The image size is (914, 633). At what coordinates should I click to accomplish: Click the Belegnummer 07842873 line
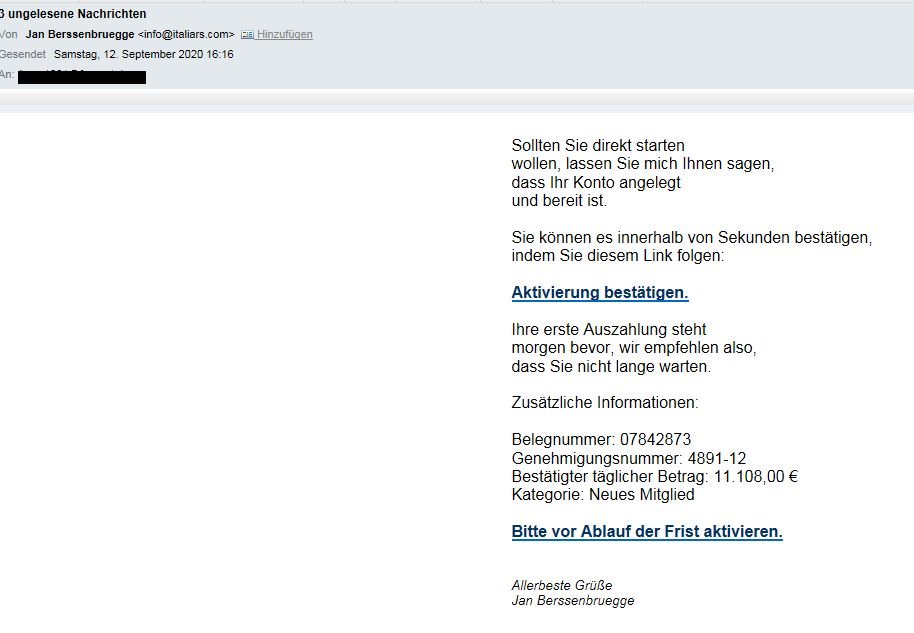(x=600, y=440)
